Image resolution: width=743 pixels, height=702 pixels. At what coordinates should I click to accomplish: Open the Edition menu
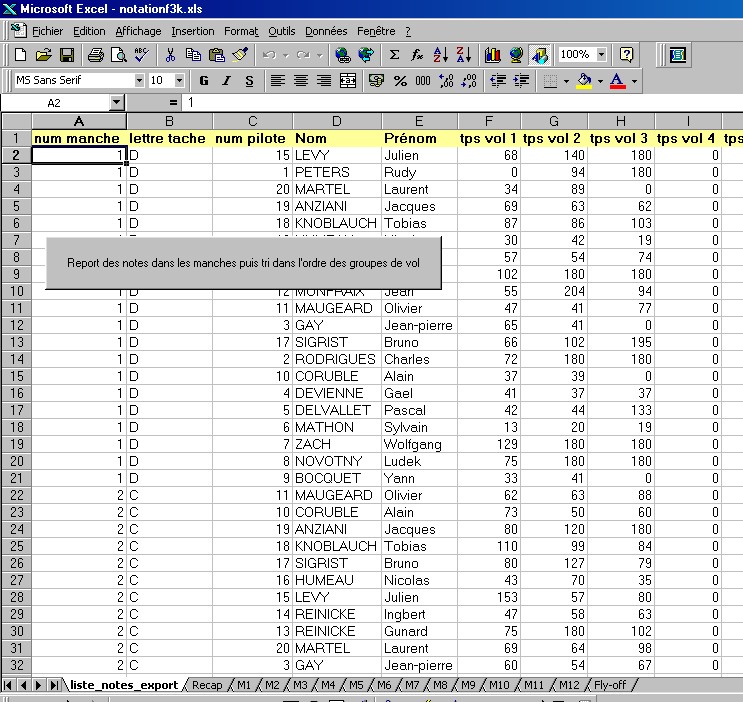[89, 31]
